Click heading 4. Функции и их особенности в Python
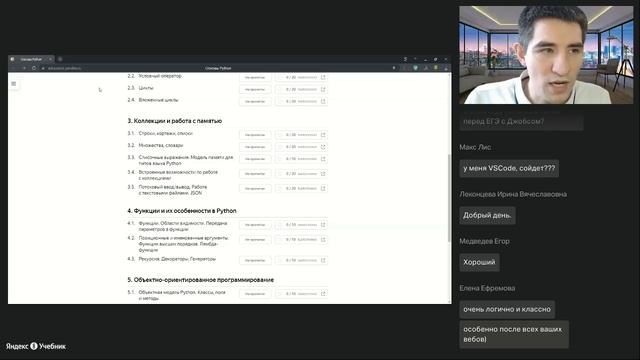The width and height of the screenshot is (640, 360). point(182,211)
